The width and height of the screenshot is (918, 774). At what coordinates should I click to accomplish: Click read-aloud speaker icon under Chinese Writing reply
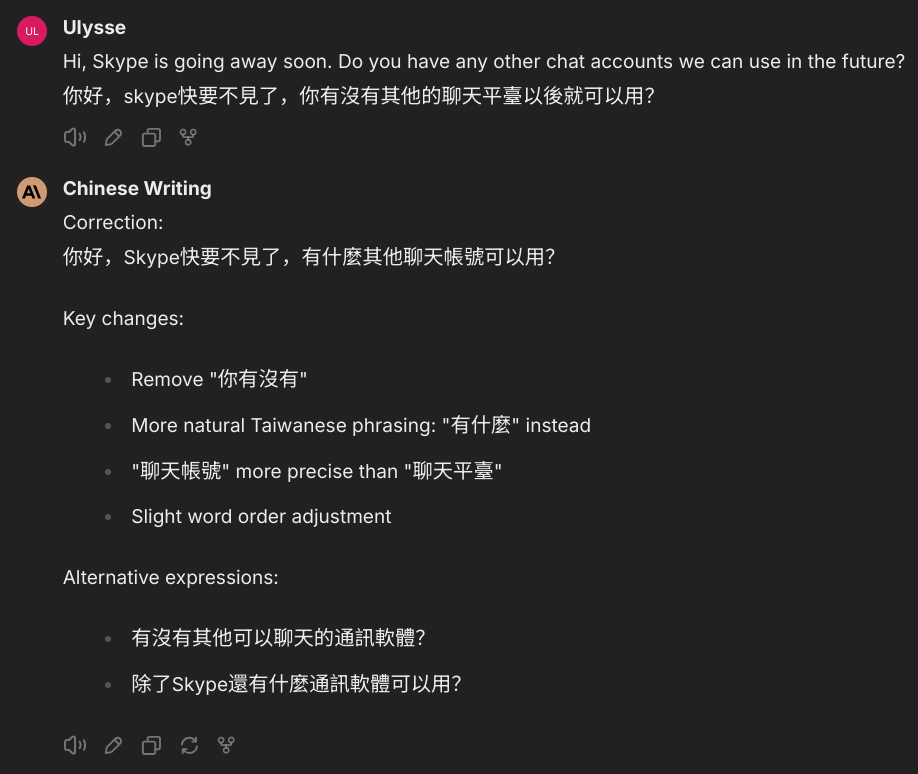point(74,745)
